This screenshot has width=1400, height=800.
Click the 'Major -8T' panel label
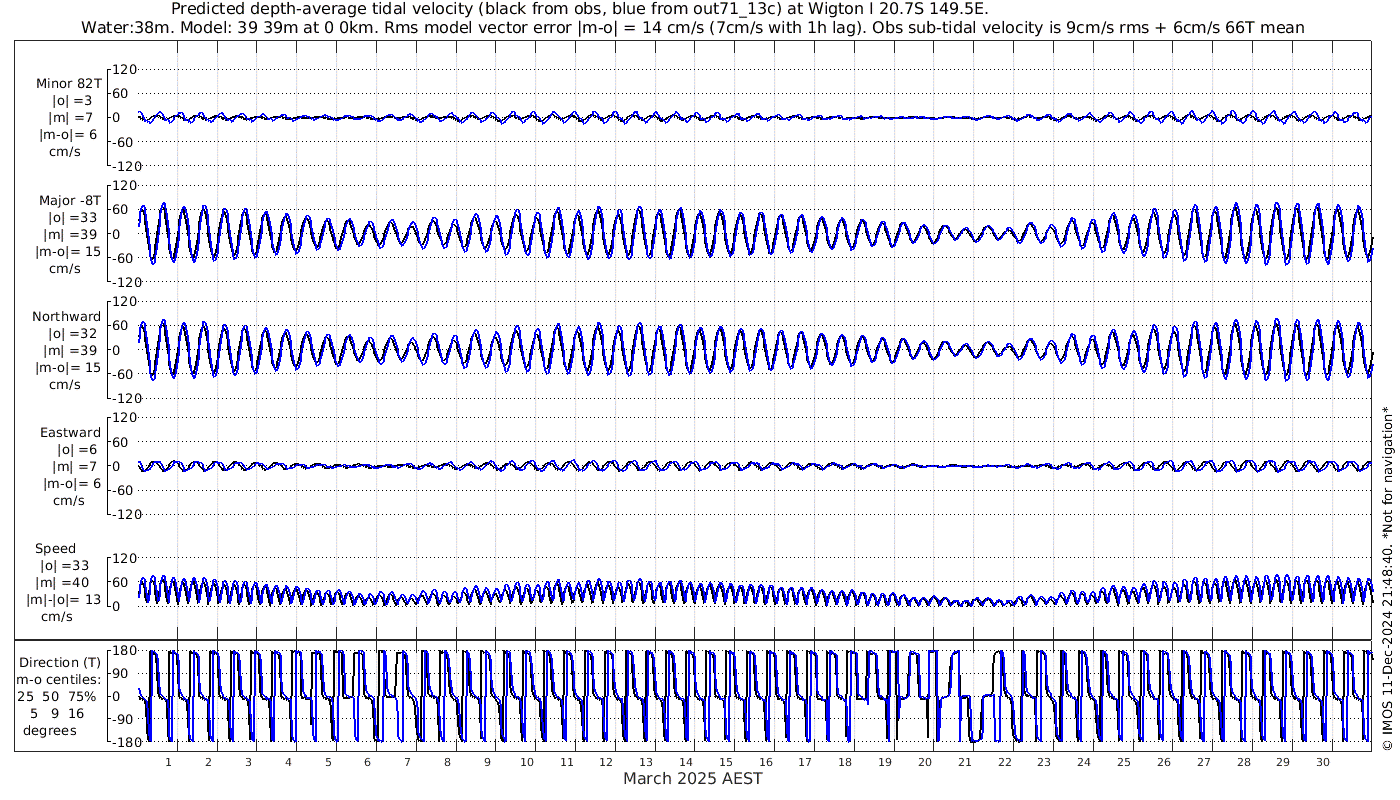pyautogui.click(x=69, y=200)
